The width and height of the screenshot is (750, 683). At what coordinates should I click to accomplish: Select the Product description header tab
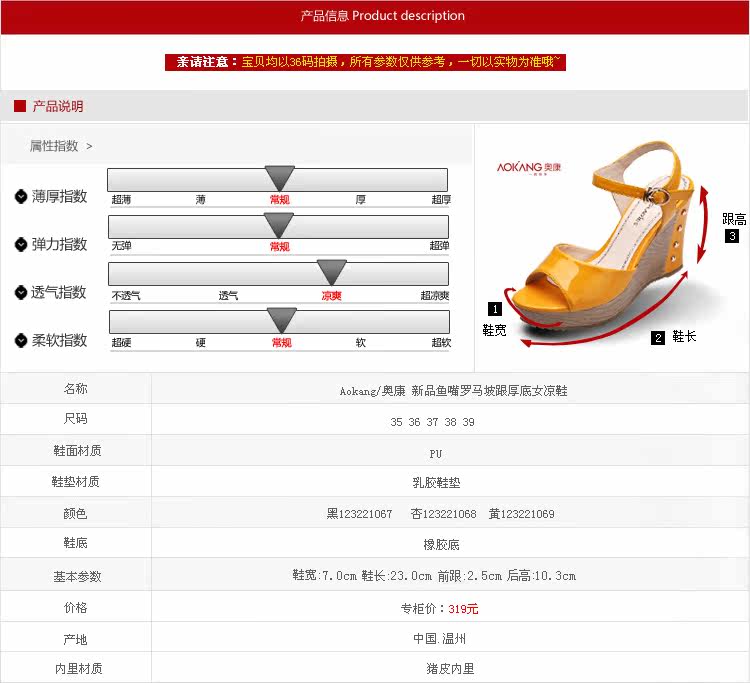pos(383,16)
